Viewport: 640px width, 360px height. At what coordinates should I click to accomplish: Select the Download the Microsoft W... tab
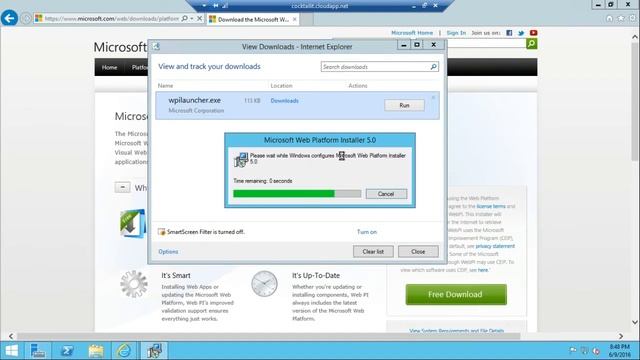coord(253,19)
